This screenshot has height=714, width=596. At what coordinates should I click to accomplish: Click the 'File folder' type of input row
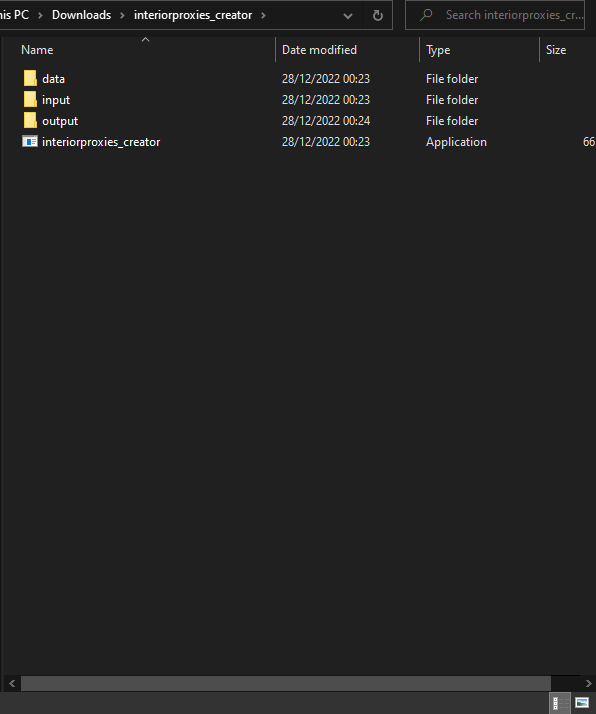coord(452,100)
